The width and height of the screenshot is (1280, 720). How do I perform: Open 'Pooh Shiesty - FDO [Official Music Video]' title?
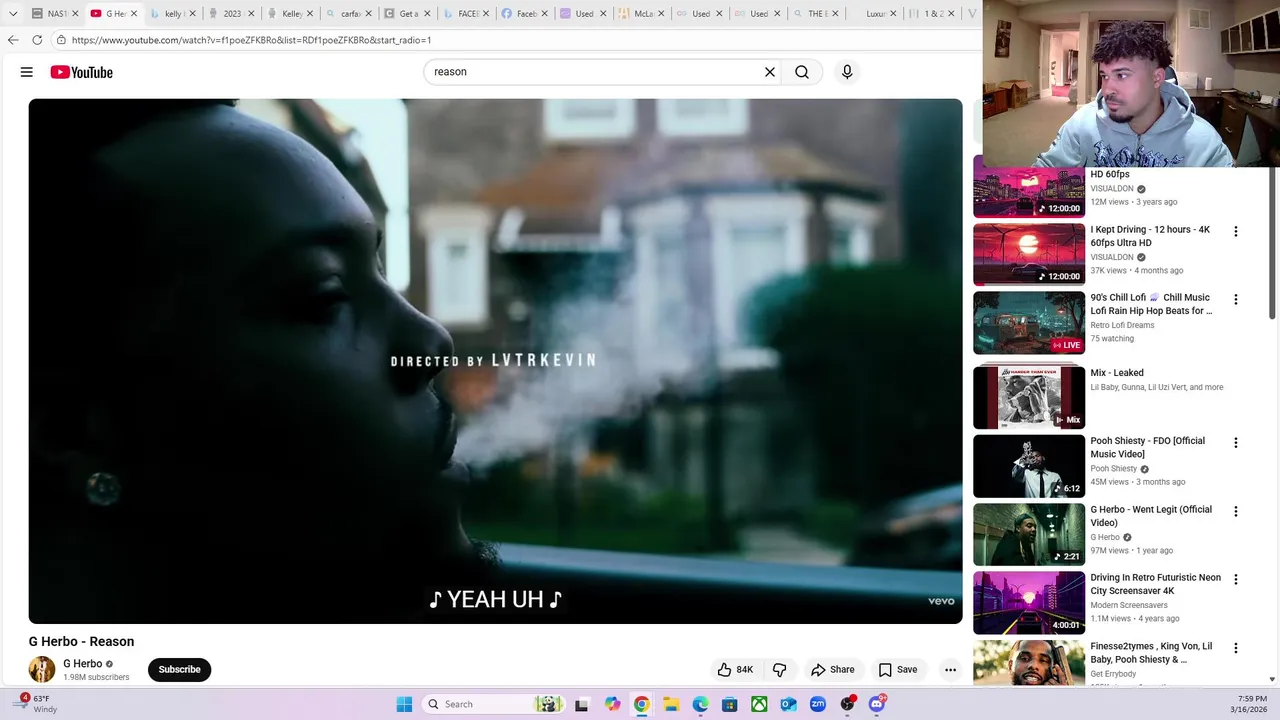1147,447
